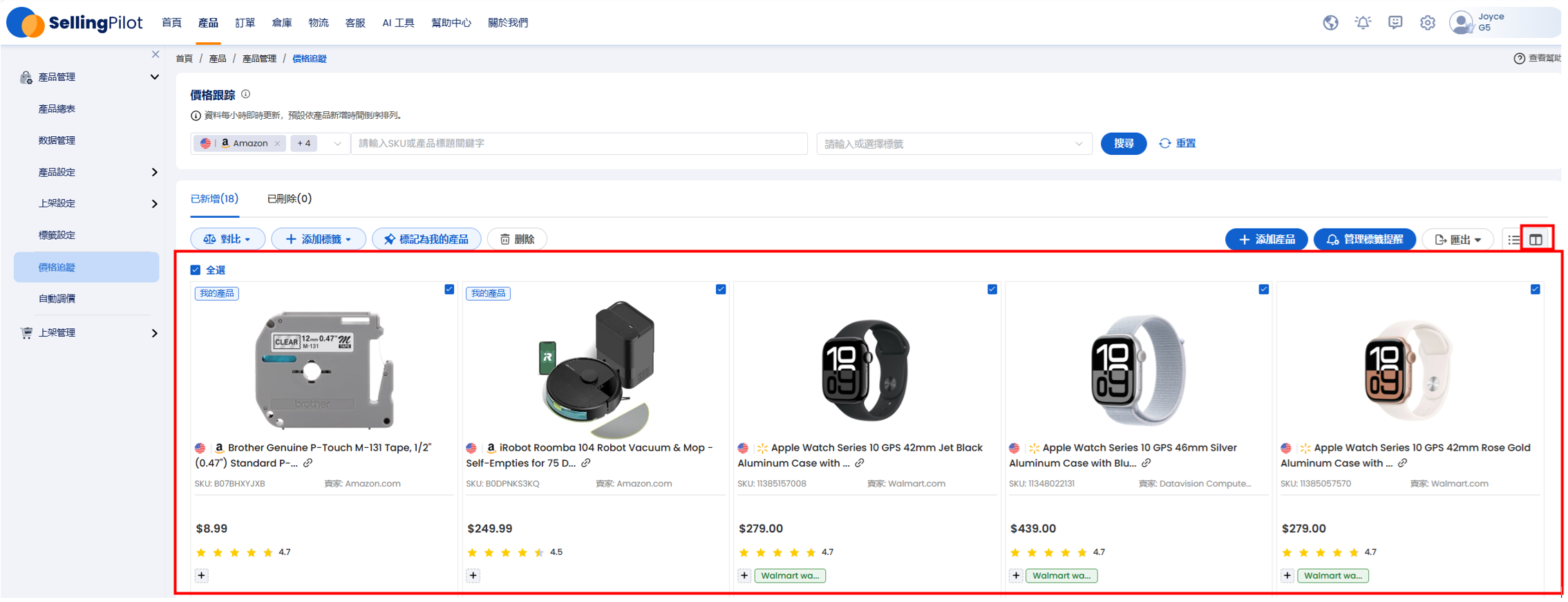Click the 標記為我的產品 button

click(x=426, y=239)
